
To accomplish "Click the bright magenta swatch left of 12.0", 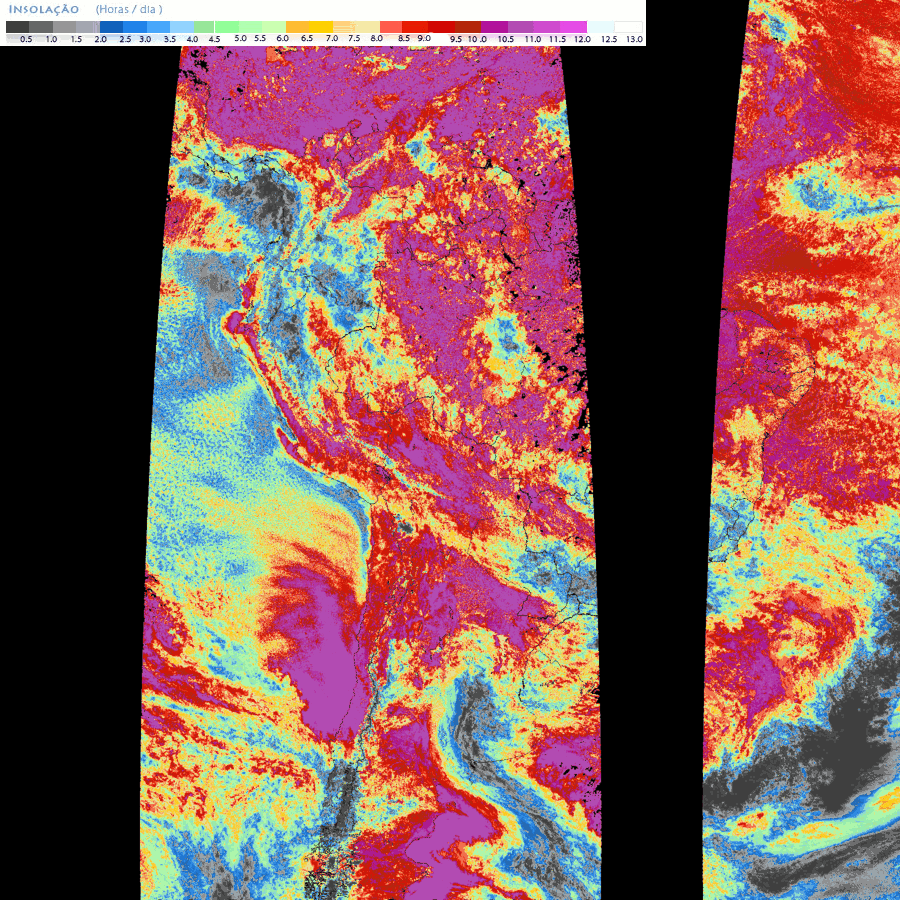I will 573,27.
